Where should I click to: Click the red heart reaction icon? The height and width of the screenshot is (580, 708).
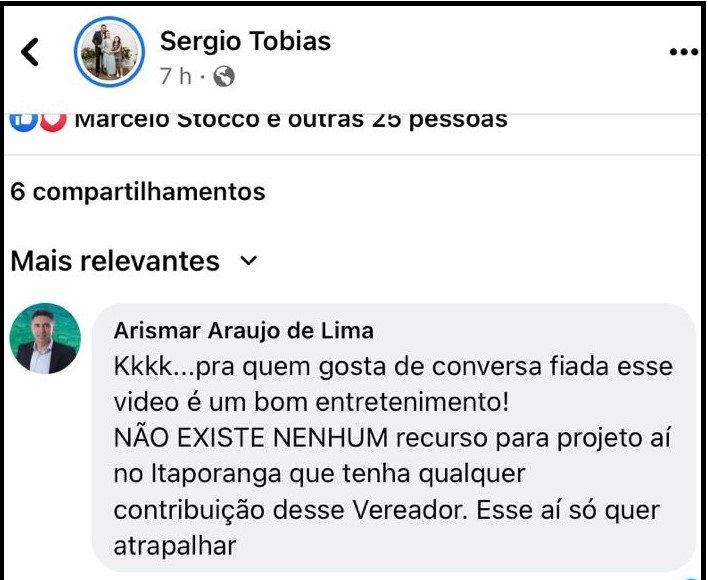[x=54, y=119]
